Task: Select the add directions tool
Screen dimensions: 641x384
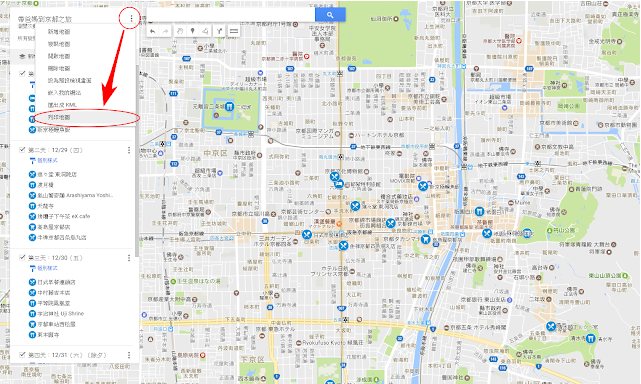Action: 220,31
